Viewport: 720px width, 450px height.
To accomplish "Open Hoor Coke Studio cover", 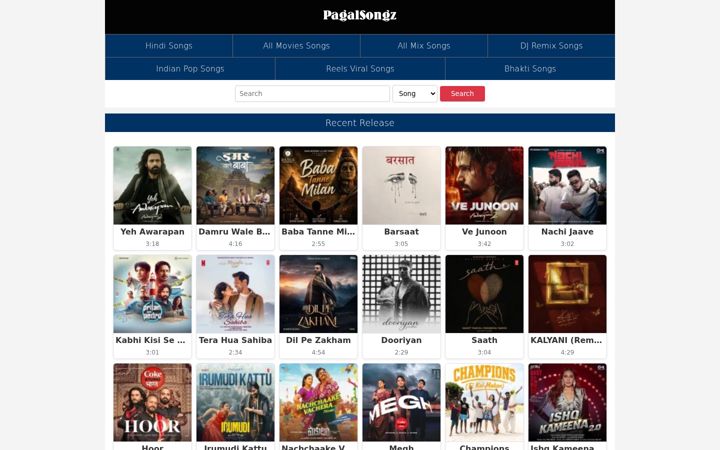I will click(152, 403).
